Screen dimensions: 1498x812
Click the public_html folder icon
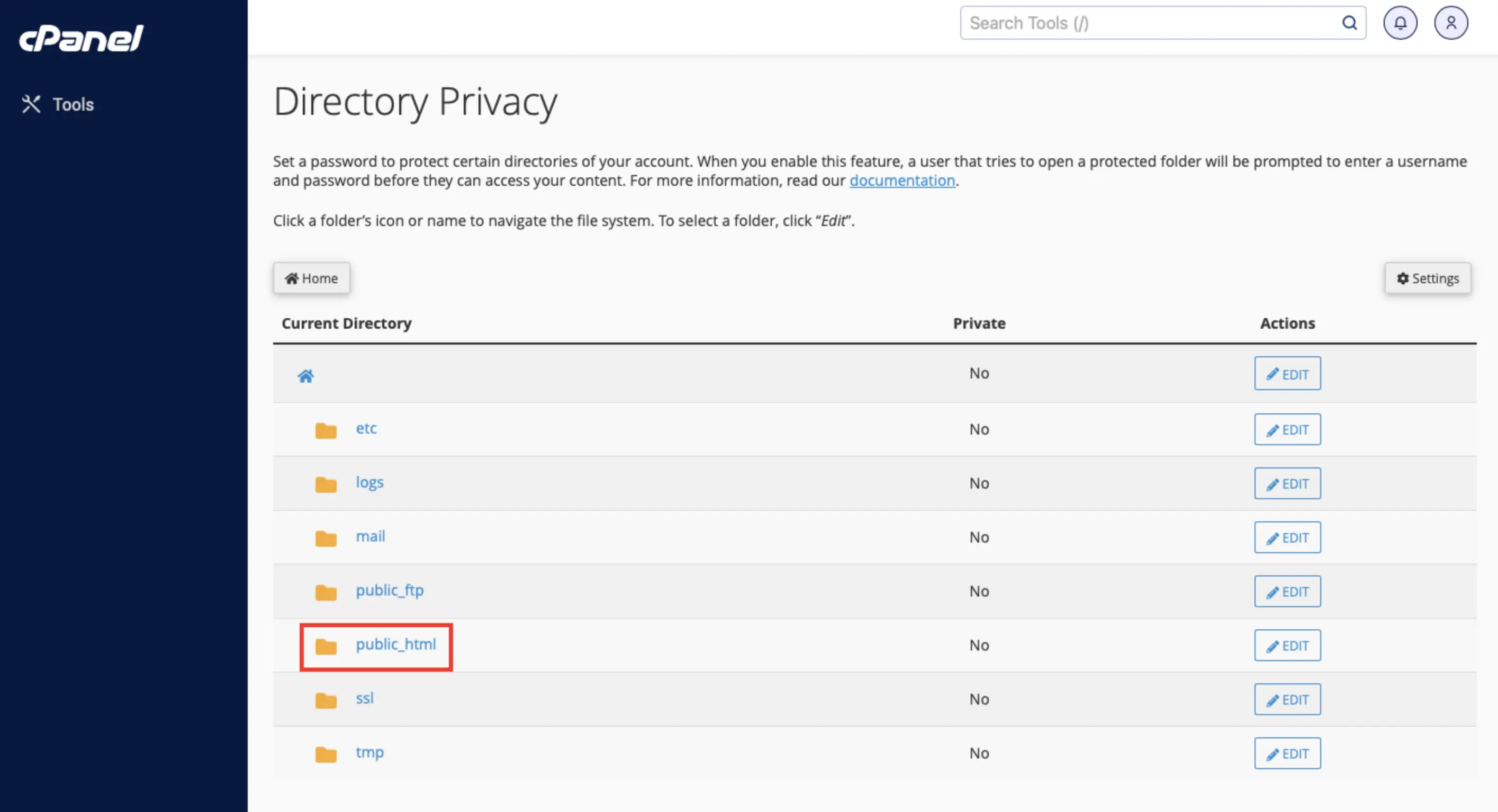click(x=326, y=646)
